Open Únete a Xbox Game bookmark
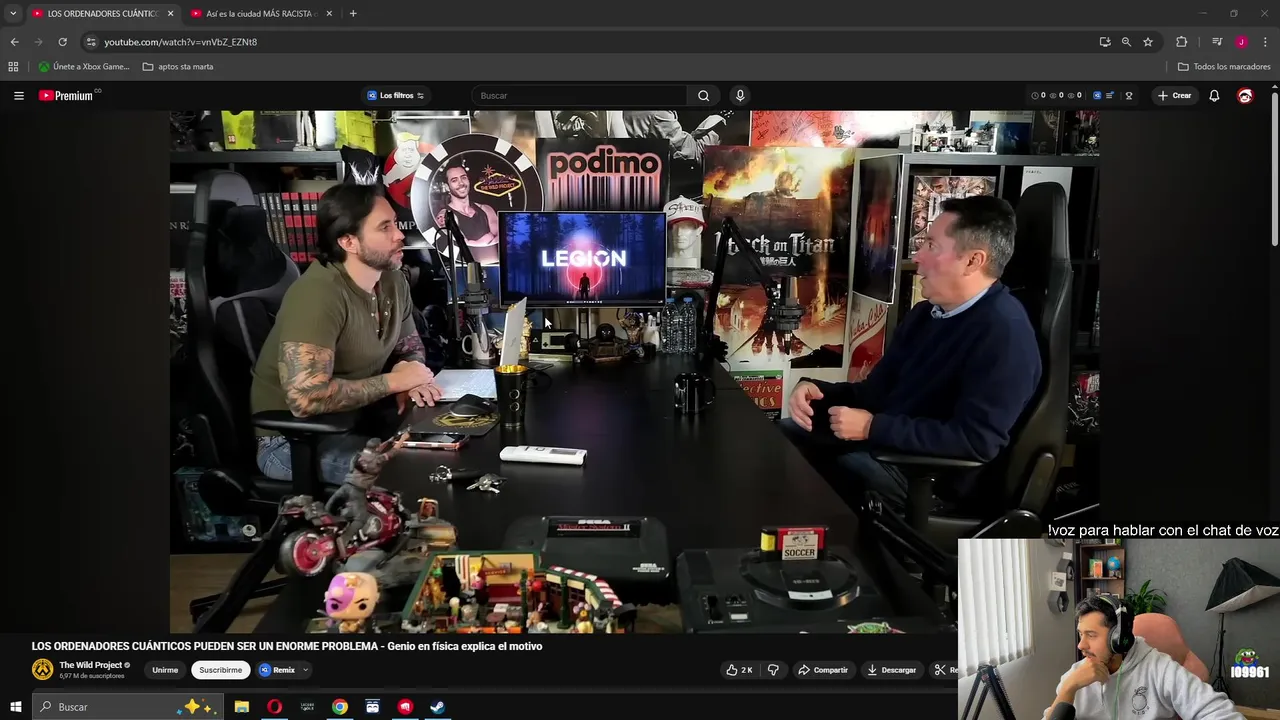 (84, 67)
